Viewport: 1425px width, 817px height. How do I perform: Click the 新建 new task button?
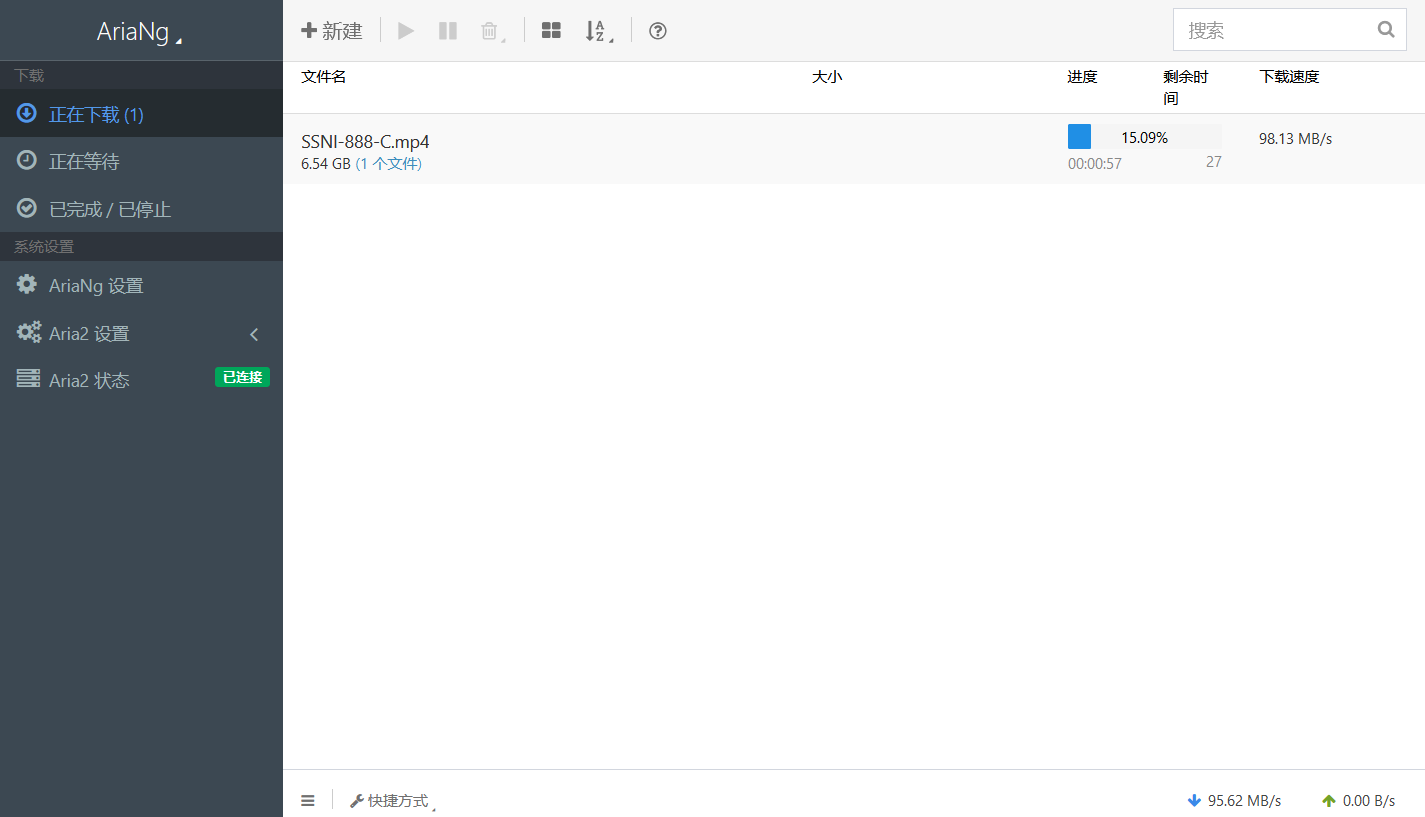point(332,31)
